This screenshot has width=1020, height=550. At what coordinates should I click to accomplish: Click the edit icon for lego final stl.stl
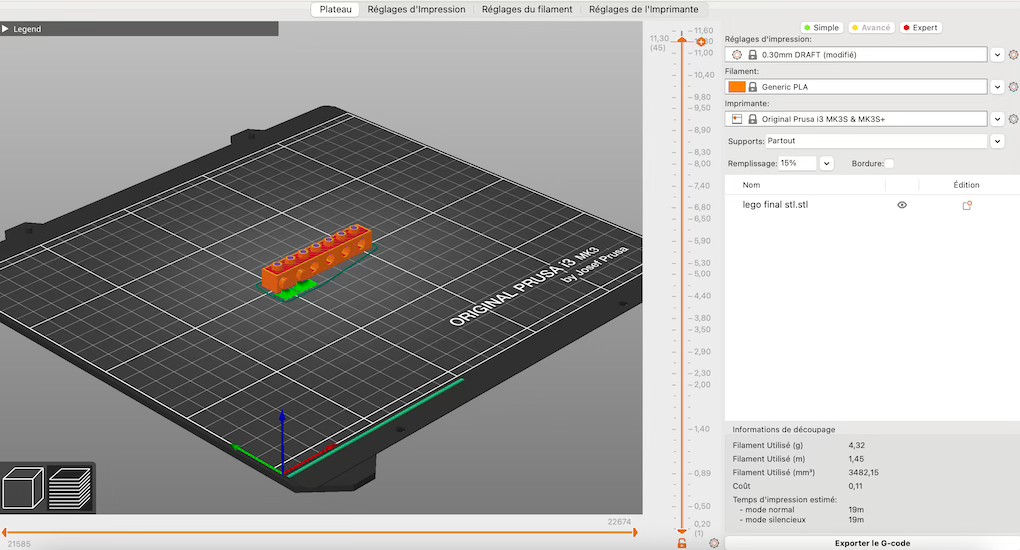(x=967, y=205)
